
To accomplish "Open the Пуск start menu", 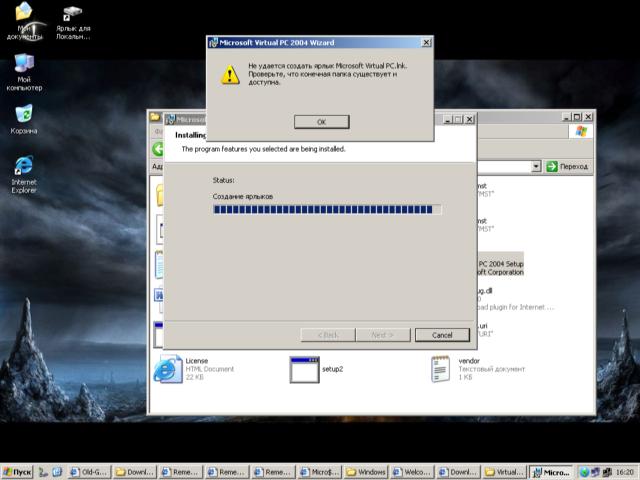I will (x=17, y=472).
